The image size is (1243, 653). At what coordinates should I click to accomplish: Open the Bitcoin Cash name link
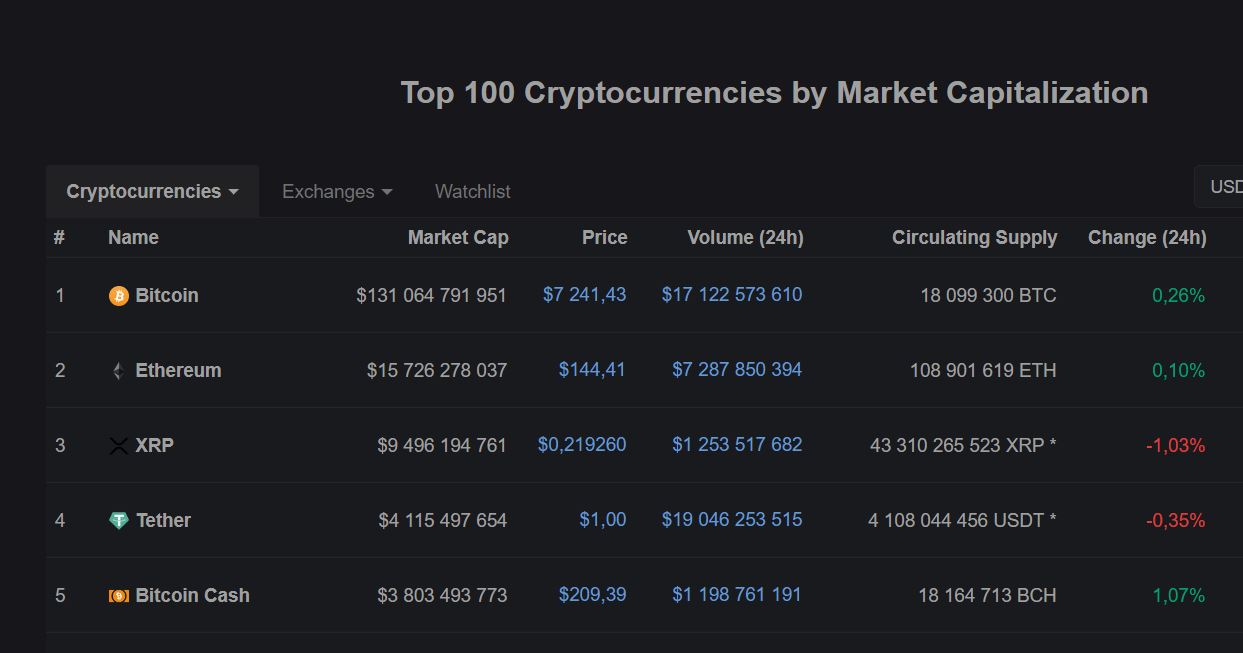click(192, 596)
